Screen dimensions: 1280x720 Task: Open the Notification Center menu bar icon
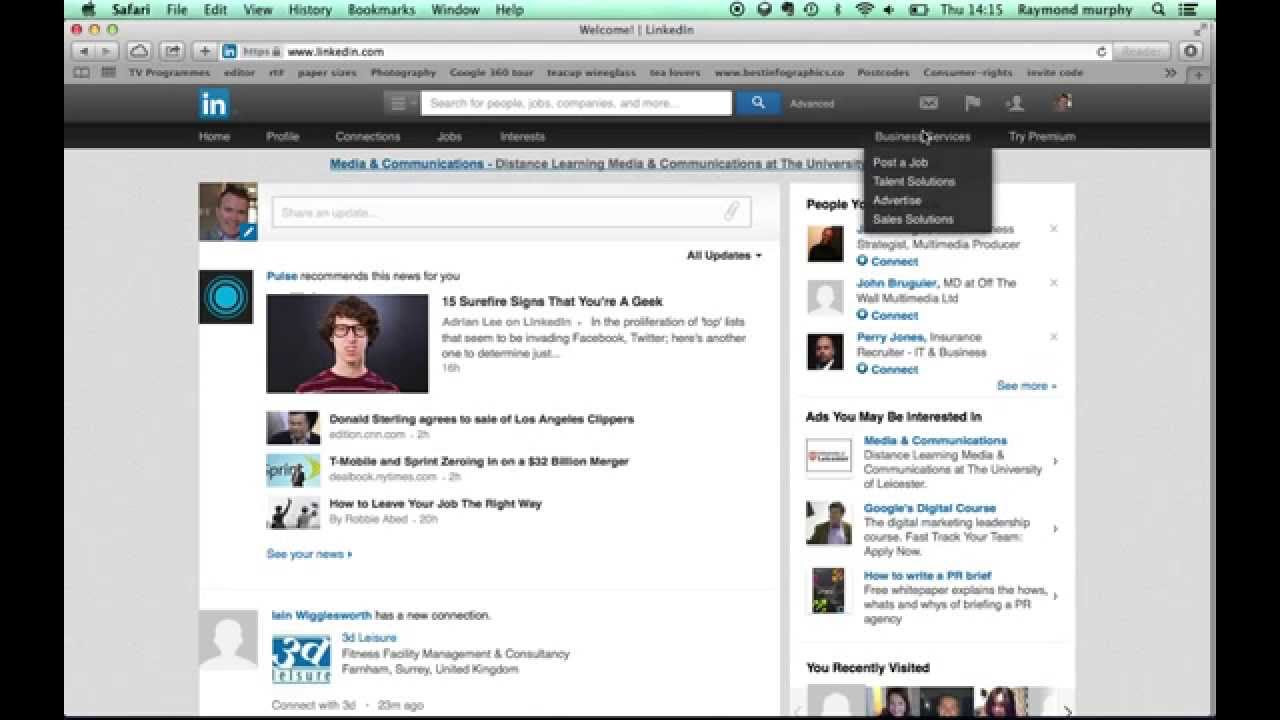pos(1189,9)
